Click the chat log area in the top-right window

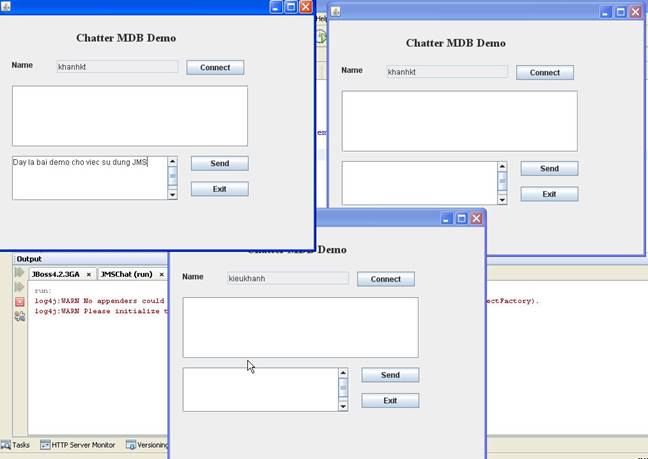tap(460, 121)
